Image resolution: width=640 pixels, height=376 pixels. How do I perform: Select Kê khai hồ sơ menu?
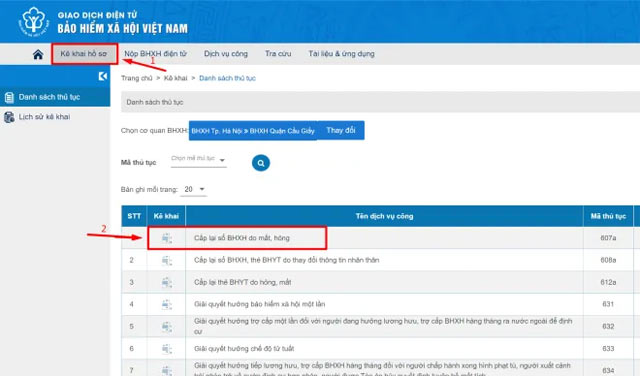tap(84, 54)
